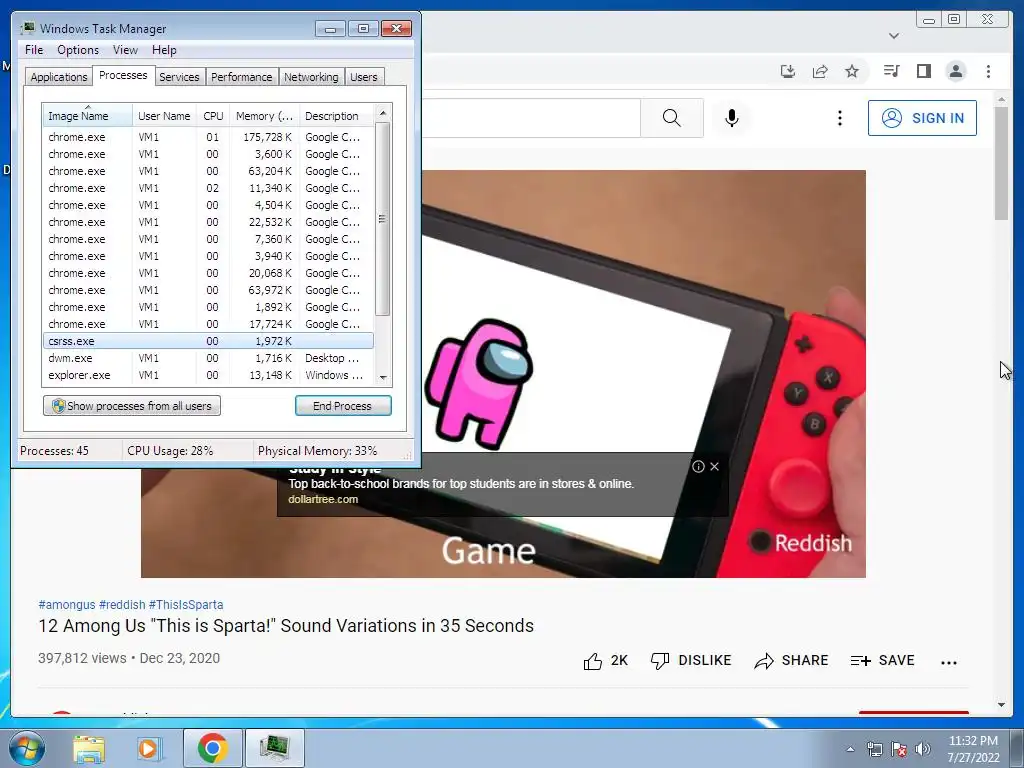The height and width of the screenshot is (768, 1024).
Task: Open Task Manager View menu
Action: coord(125,50)
